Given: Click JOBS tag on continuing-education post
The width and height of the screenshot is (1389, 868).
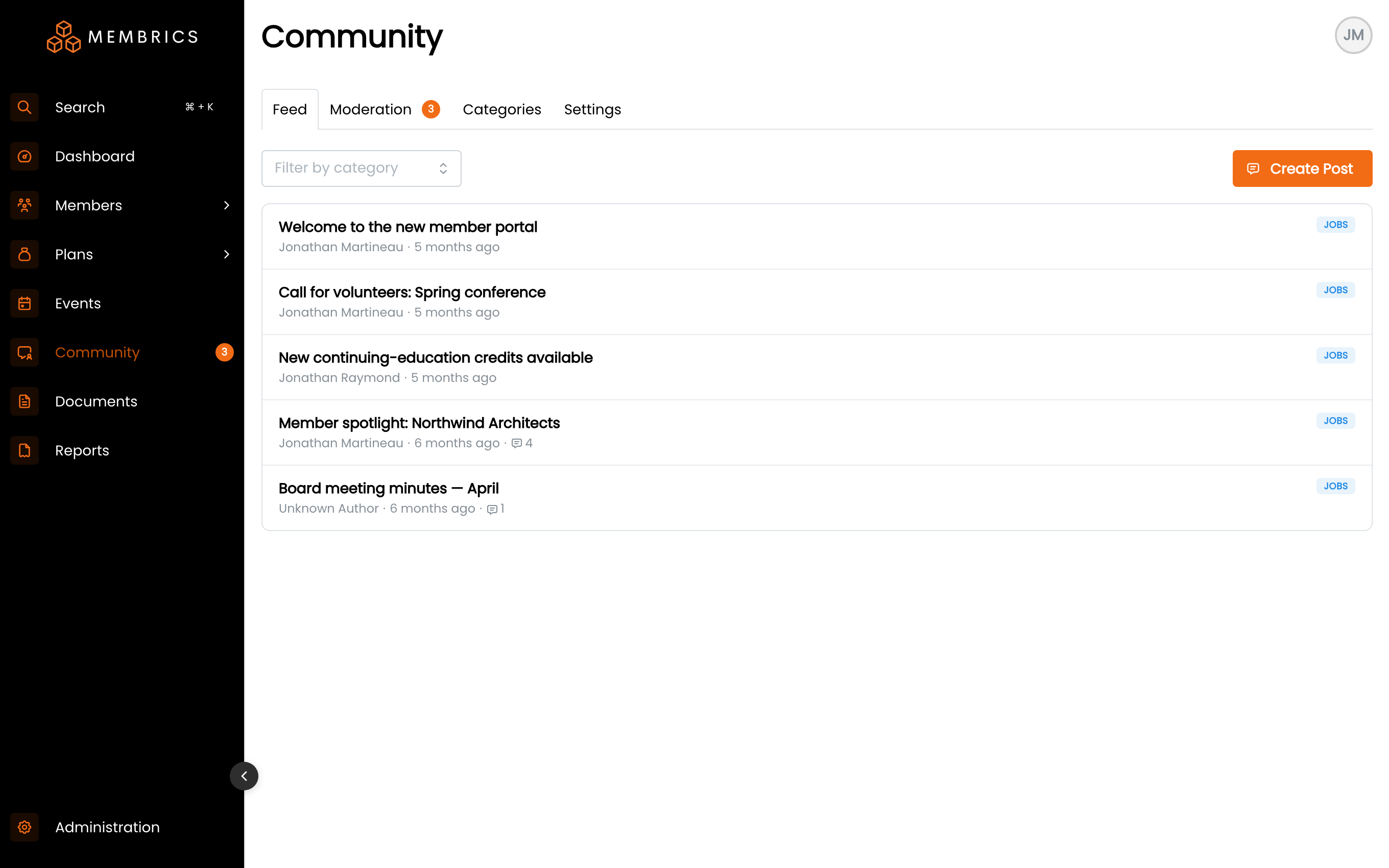Looking at the screenshot, I should click(x=1335, y=355).
